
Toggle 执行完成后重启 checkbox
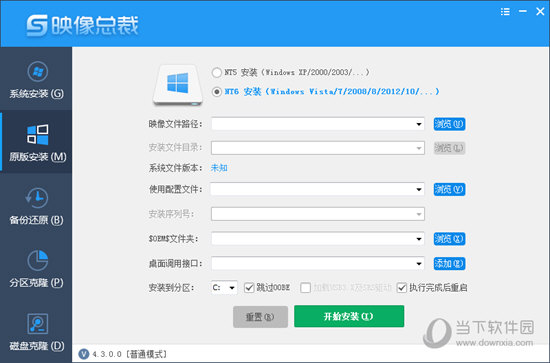[x=402, y=288]
